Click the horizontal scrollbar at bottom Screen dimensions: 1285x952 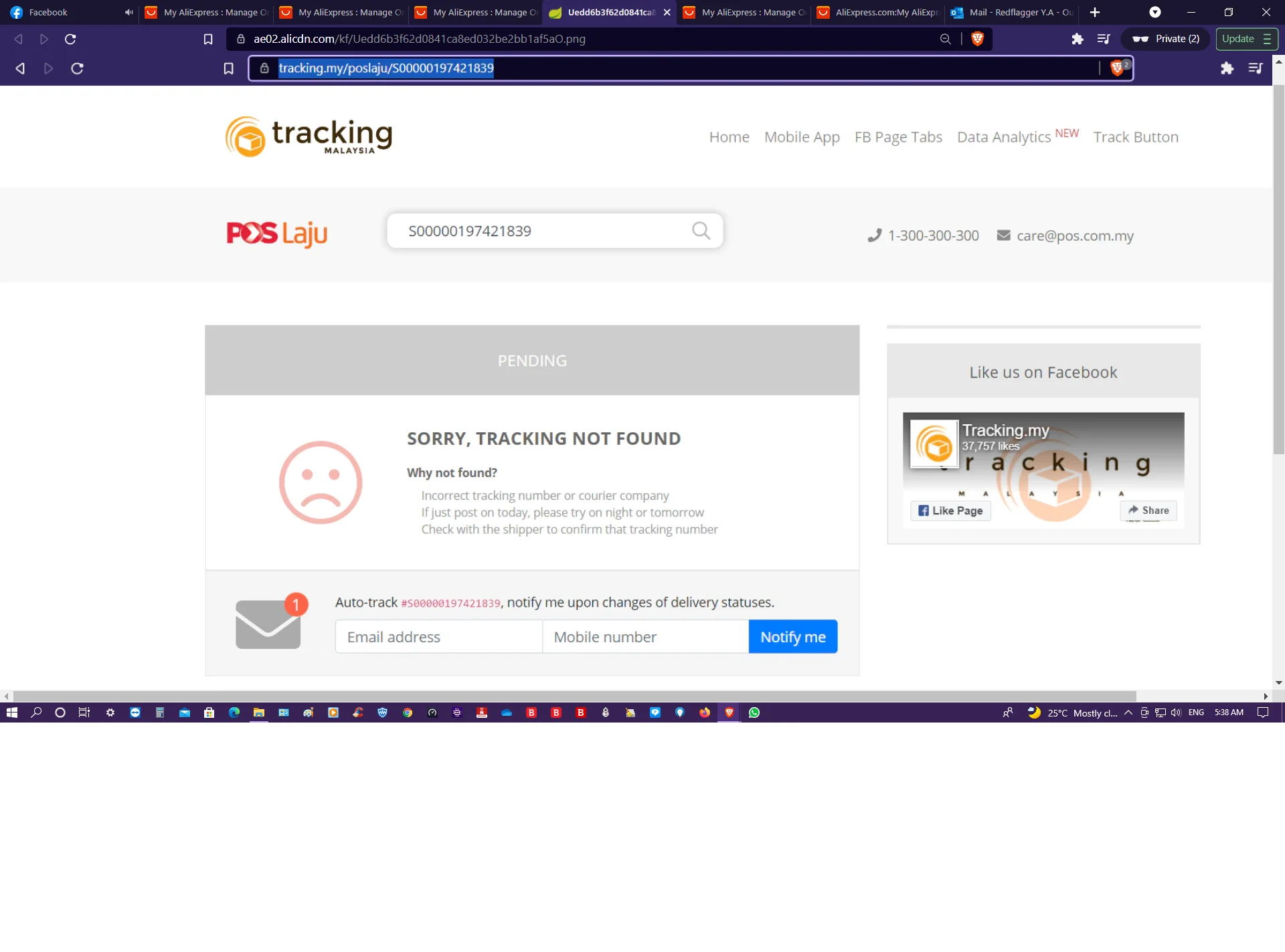(x=574, y=696)
